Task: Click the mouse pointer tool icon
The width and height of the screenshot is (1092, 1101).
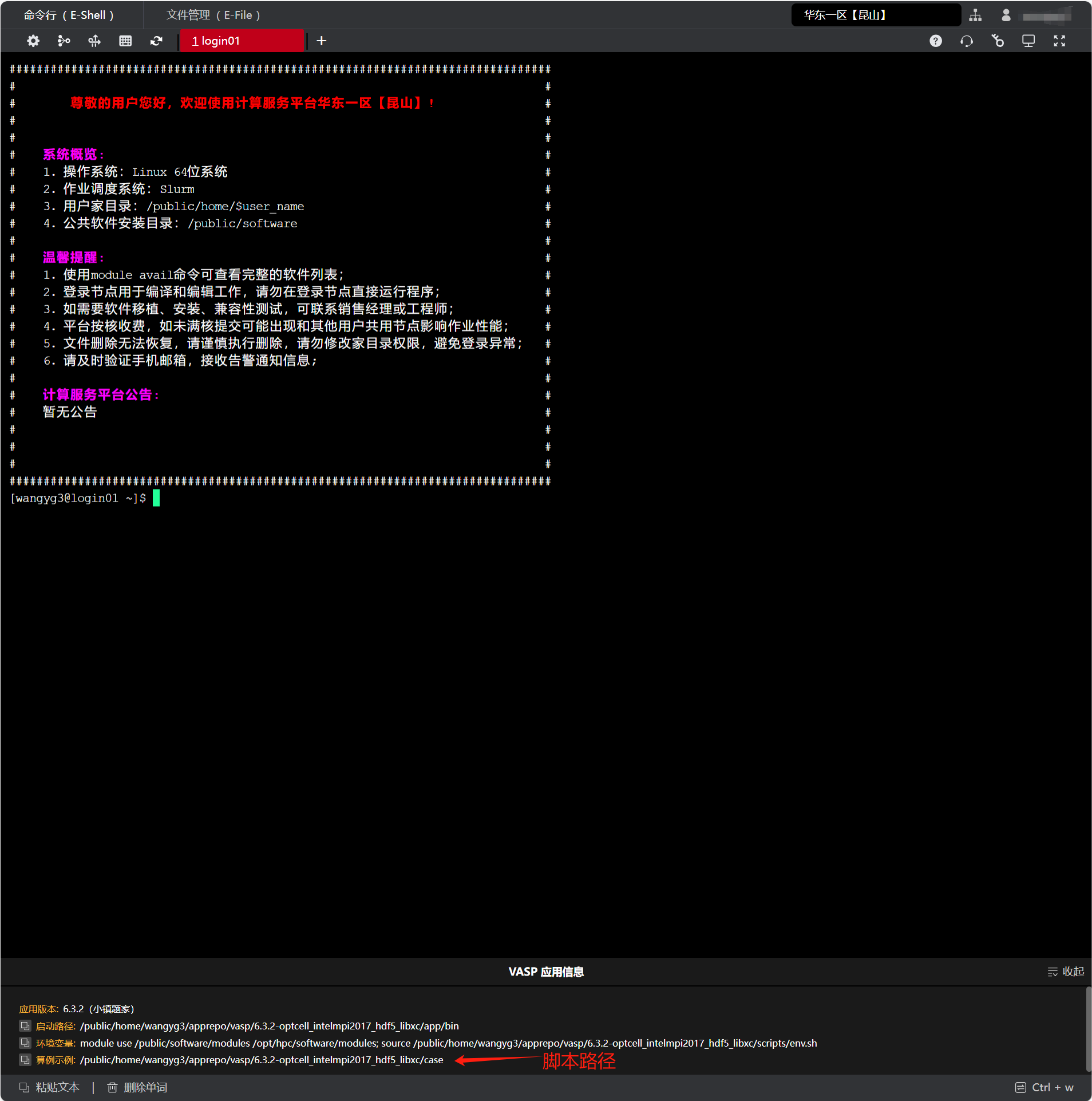Action: click(998, 41)
